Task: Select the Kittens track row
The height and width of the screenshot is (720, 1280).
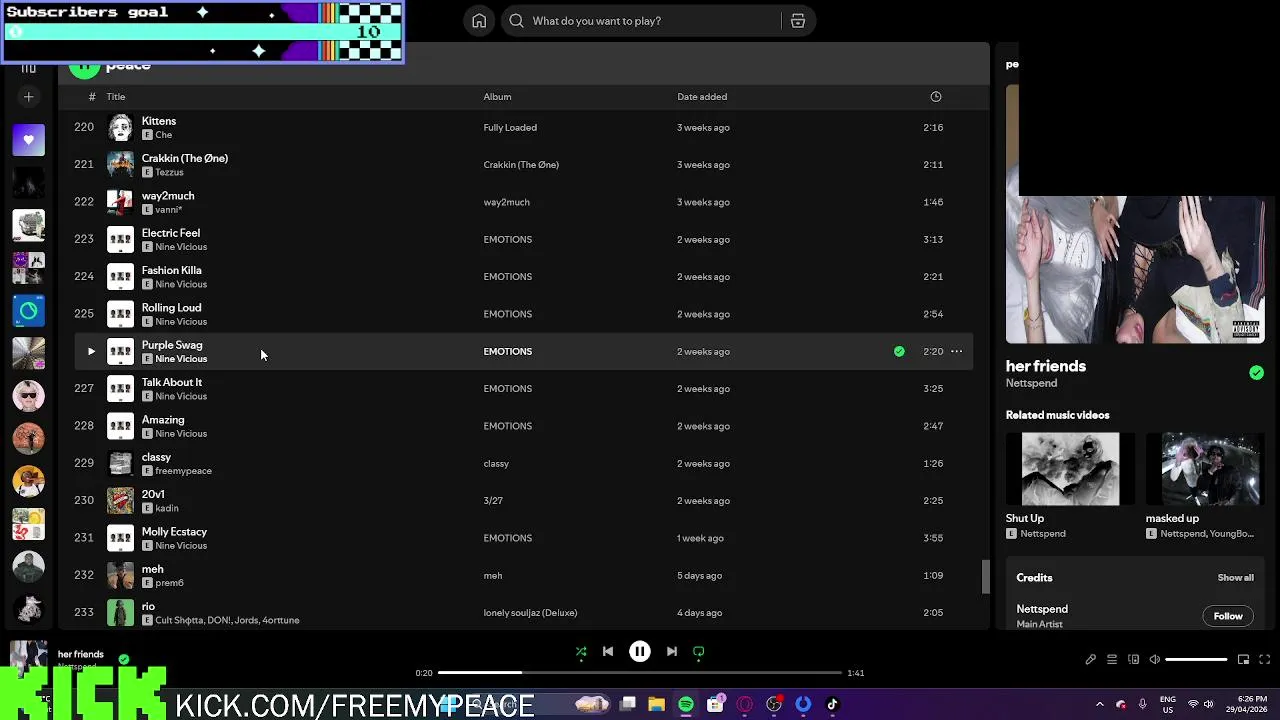Action: pyautogui.click(x=522, y=127)
